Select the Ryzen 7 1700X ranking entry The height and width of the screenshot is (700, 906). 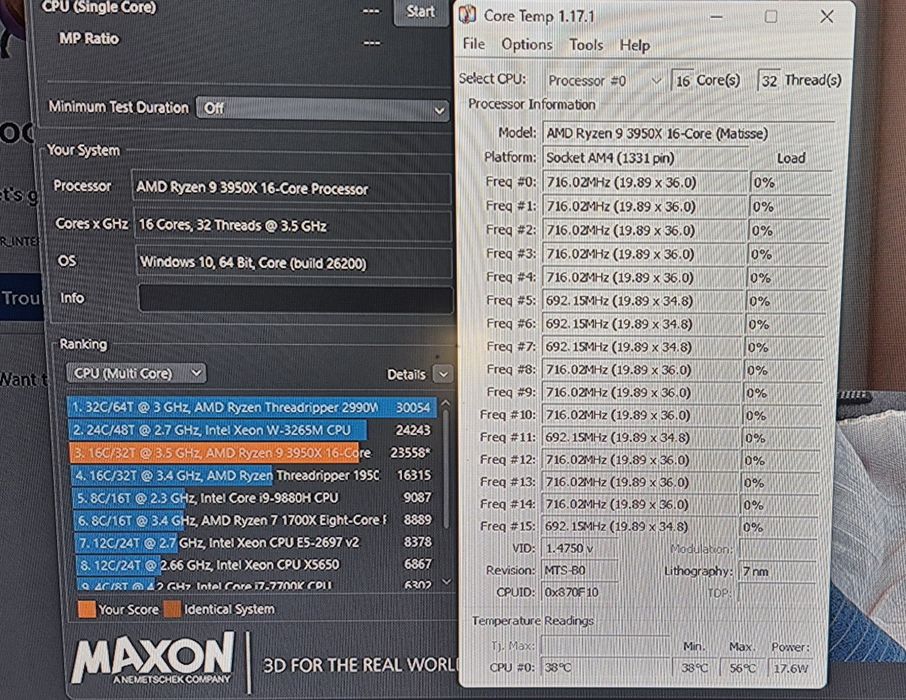(254, 520)
